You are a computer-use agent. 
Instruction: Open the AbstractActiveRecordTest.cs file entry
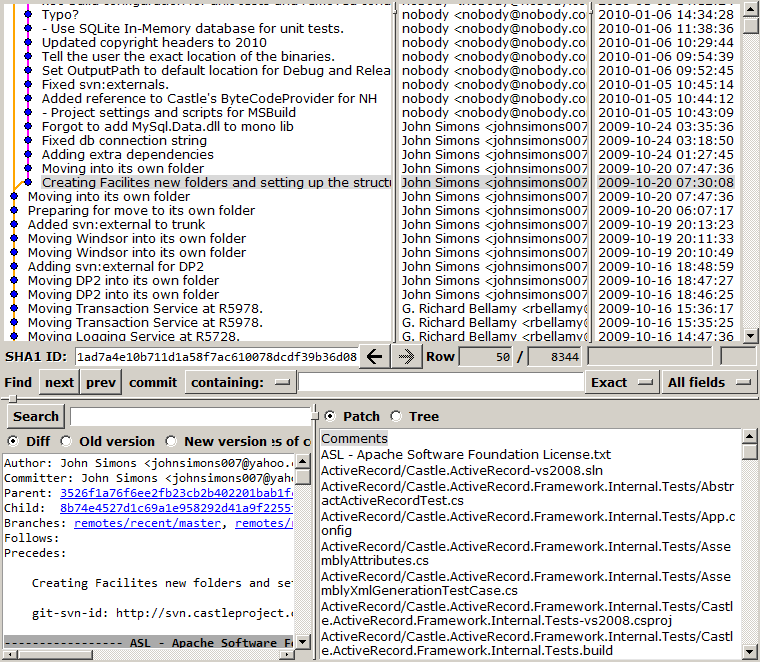(527, 493)
